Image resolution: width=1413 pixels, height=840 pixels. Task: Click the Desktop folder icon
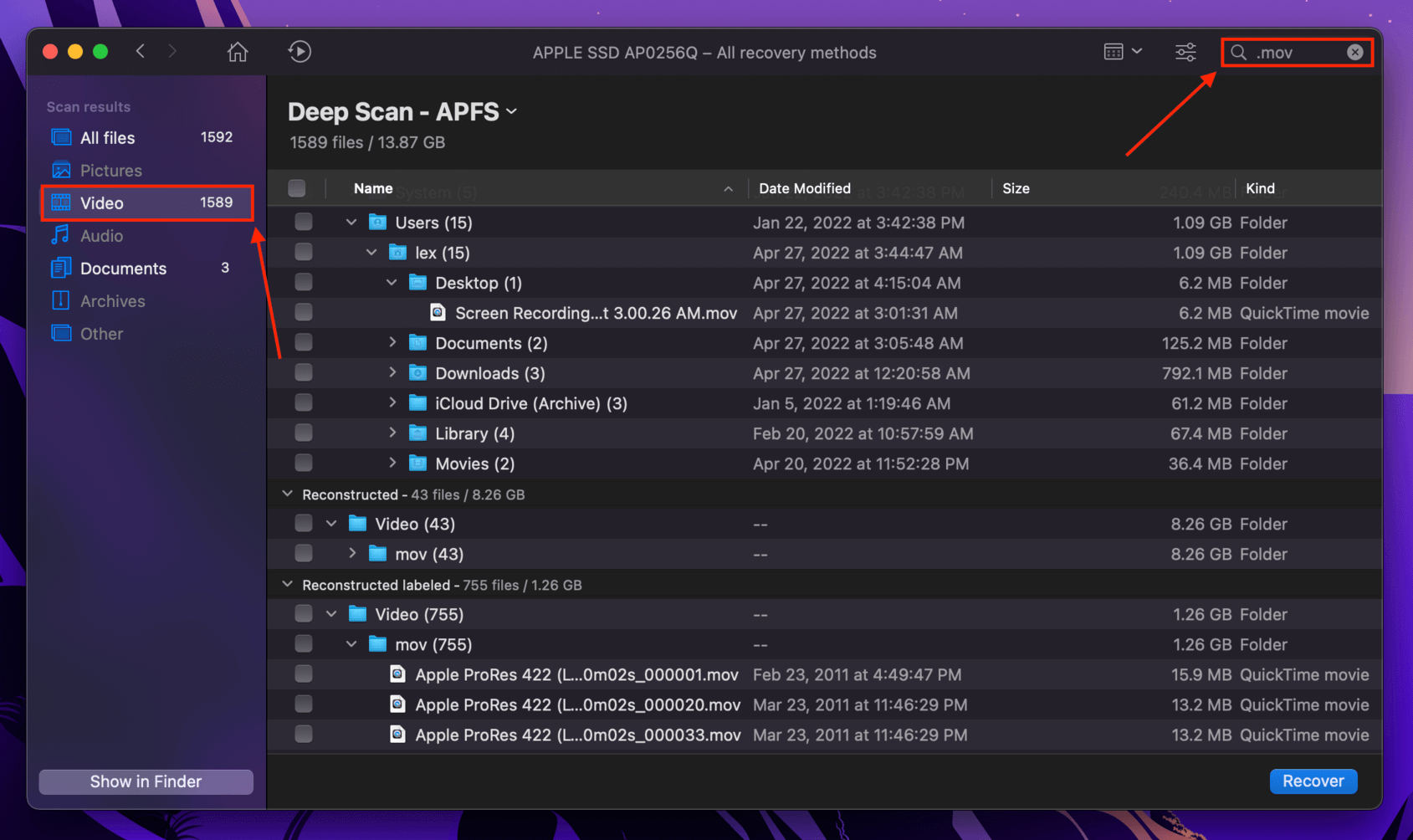point(417,282)
